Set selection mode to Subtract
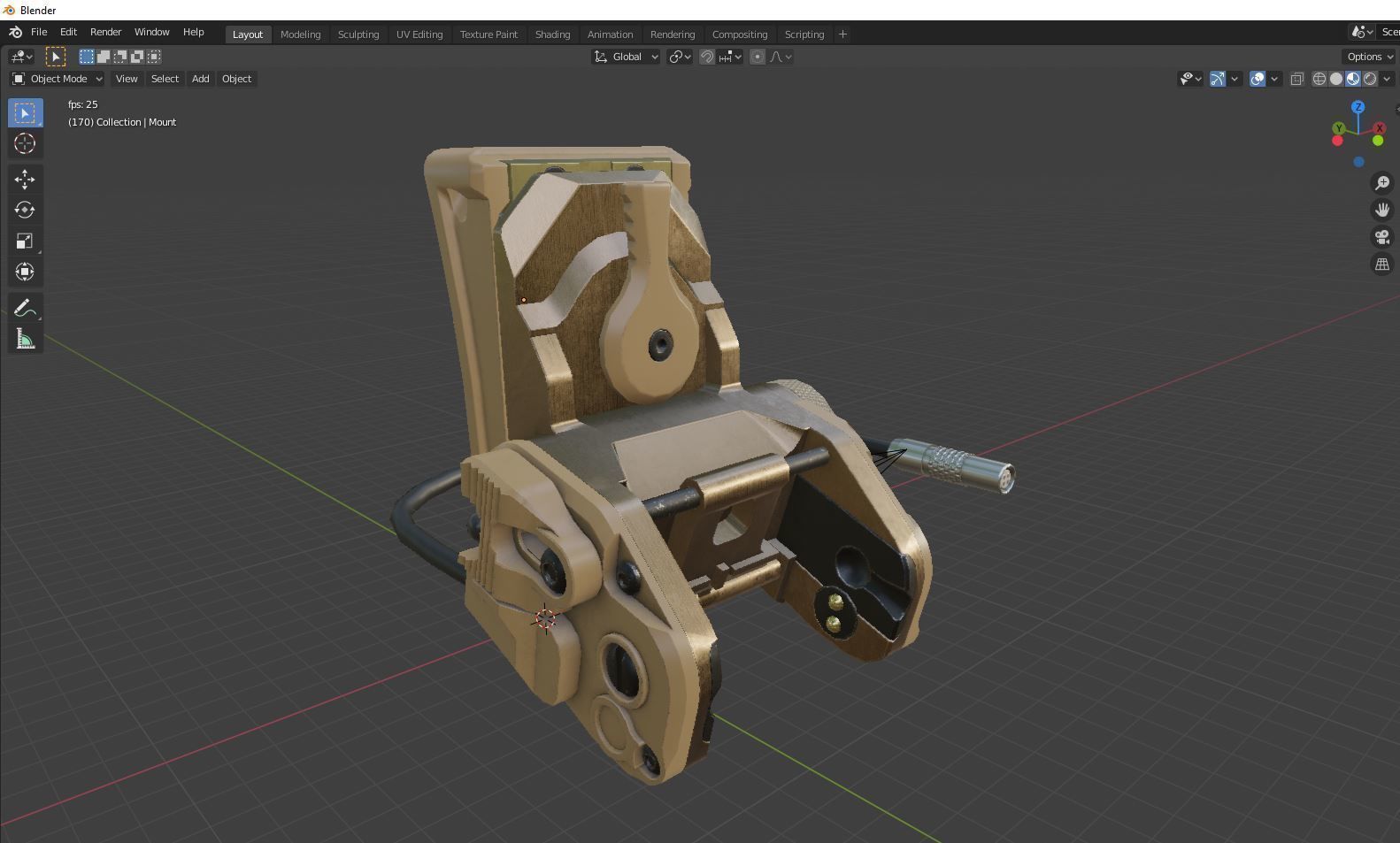The width and height of the screenshot is (1400, 843). click(x=120, y=57)
